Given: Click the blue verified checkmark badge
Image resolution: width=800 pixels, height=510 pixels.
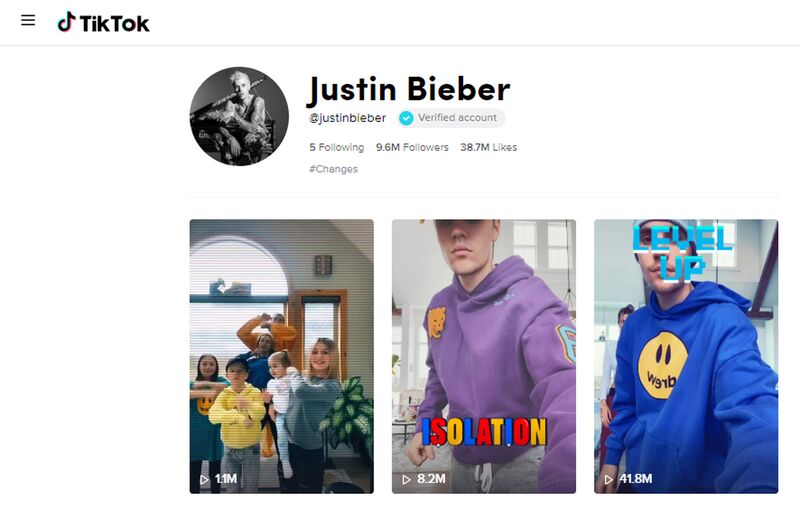Looking at the screenshot, I should pyautogui.click(x=406, y=118).
